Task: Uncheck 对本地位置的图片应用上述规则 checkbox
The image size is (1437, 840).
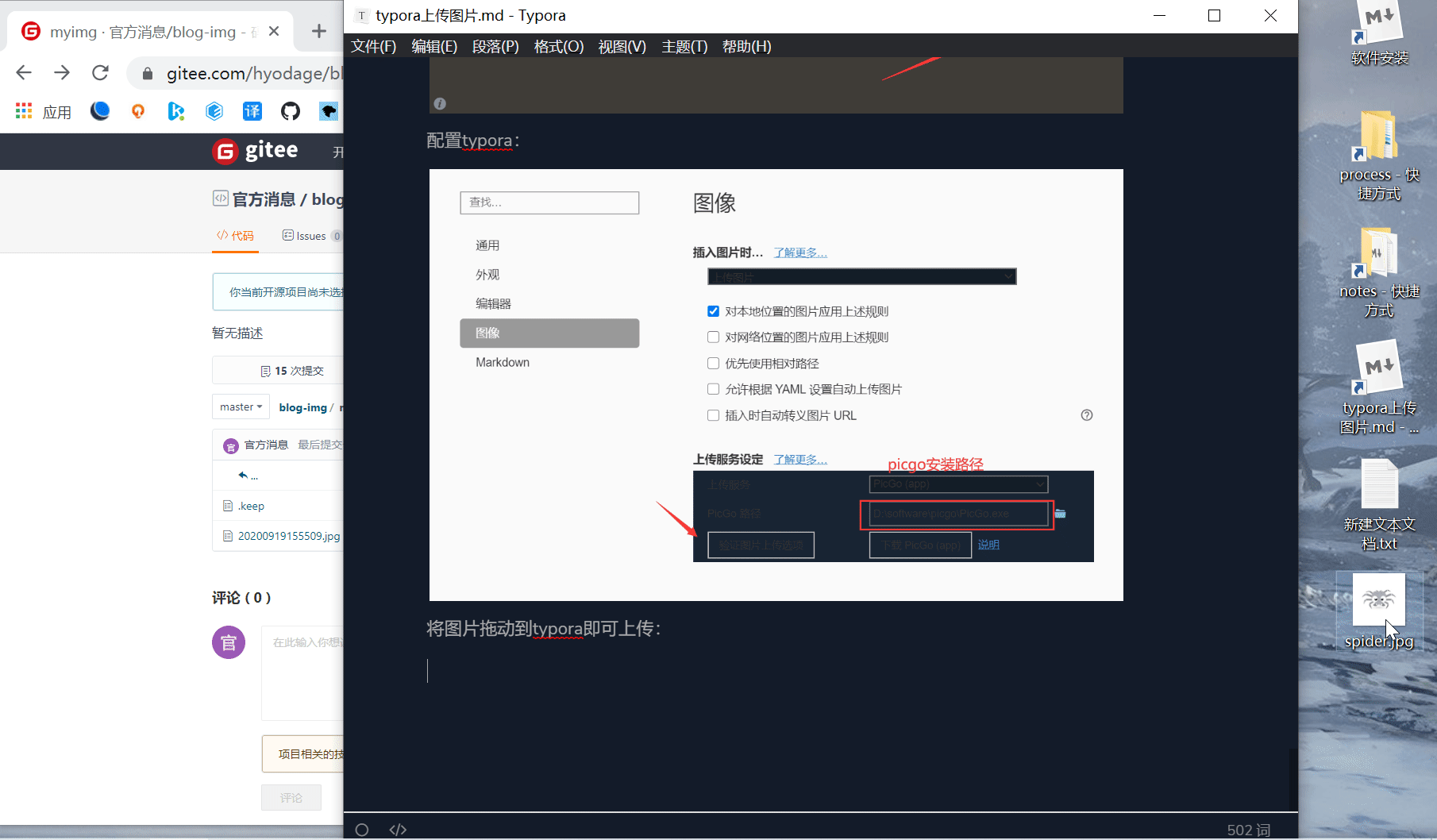Action: (x=713, y=311)
